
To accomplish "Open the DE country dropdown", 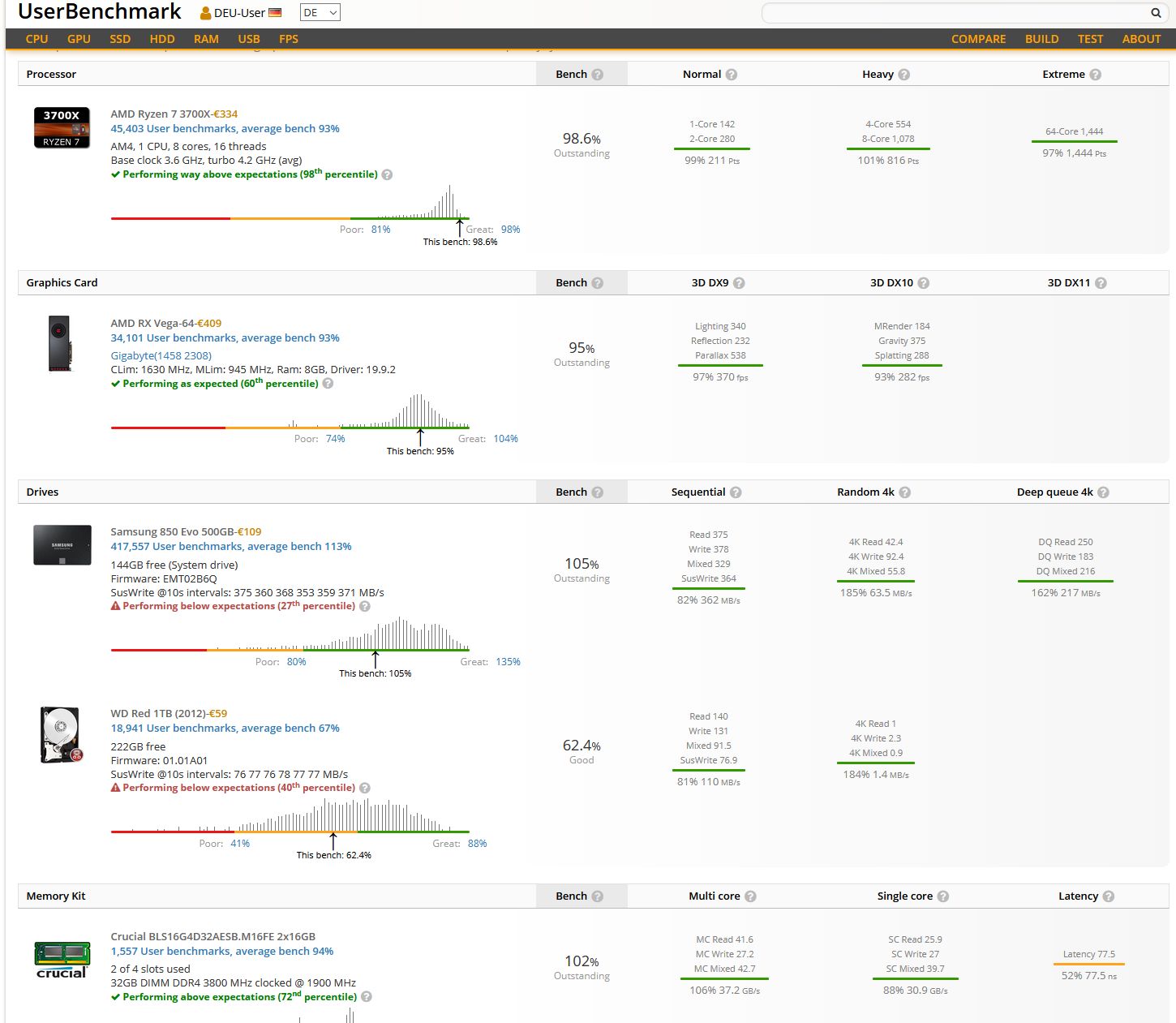I will 320,13.
